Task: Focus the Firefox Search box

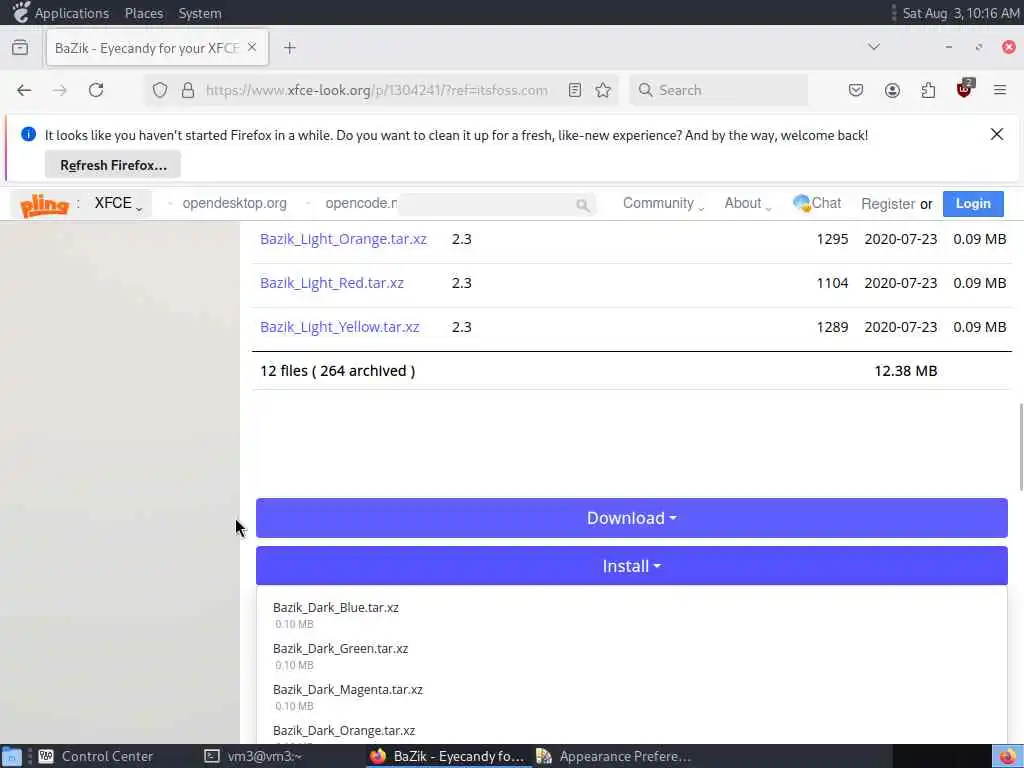Action: point(718,90)
